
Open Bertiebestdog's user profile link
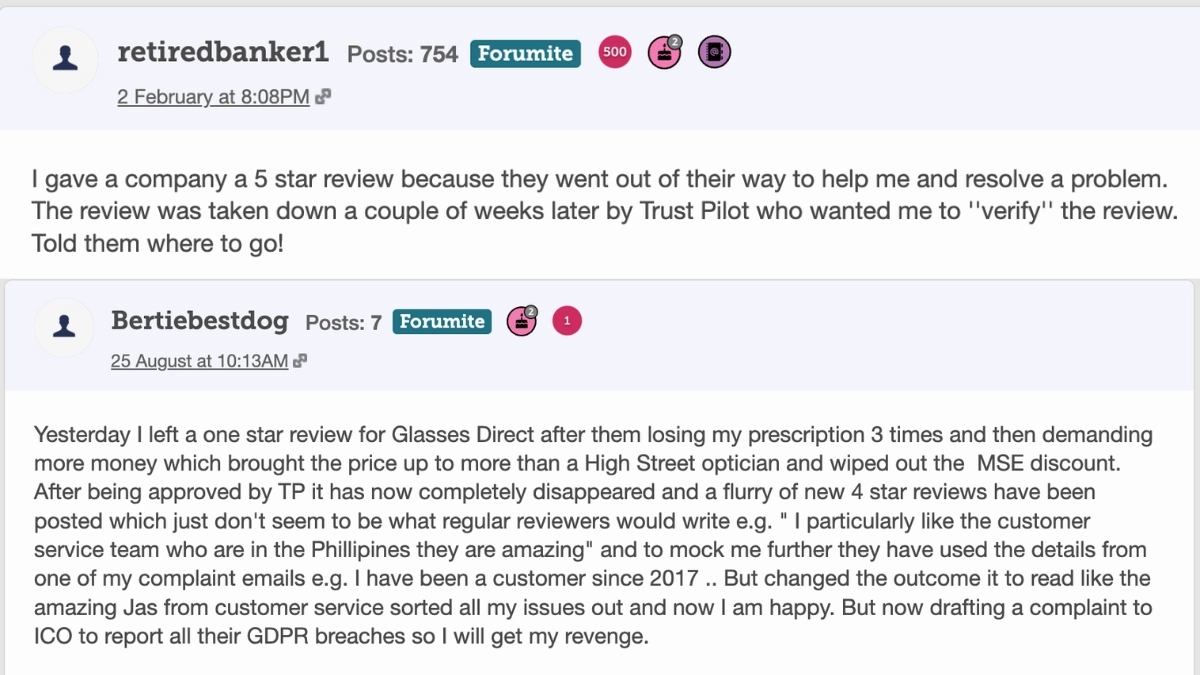pyautogui.click(x=200, y=321)
